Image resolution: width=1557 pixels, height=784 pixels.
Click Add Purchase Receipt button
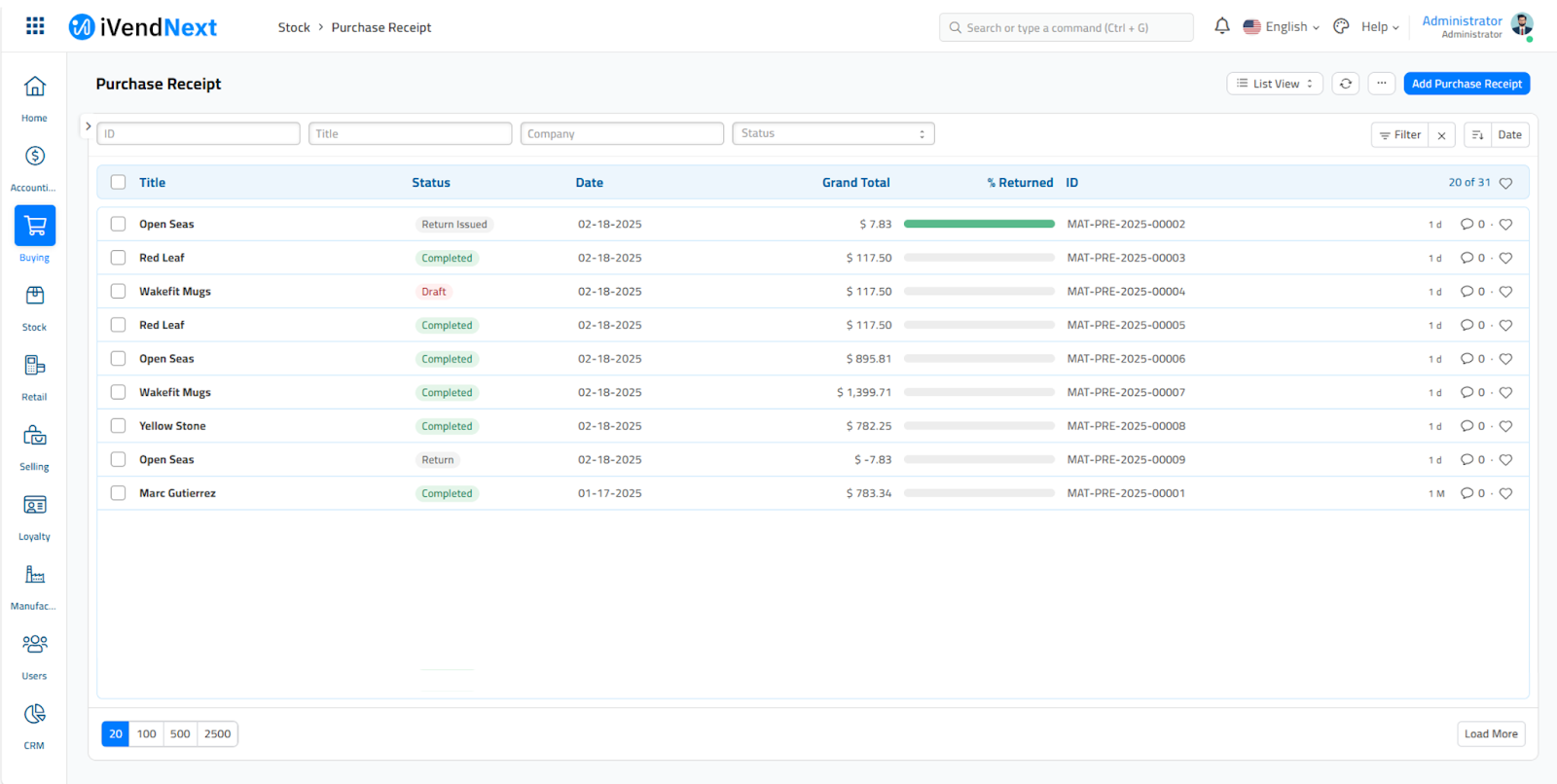[1466, 84]
